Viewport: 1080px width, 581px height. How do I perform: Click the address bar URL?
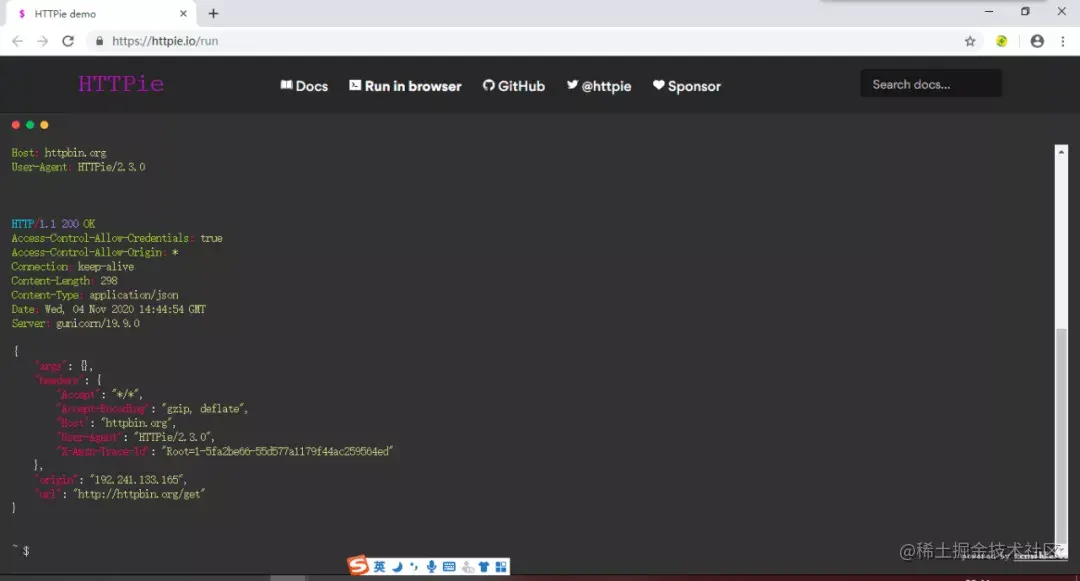click(x=165, y=41)
